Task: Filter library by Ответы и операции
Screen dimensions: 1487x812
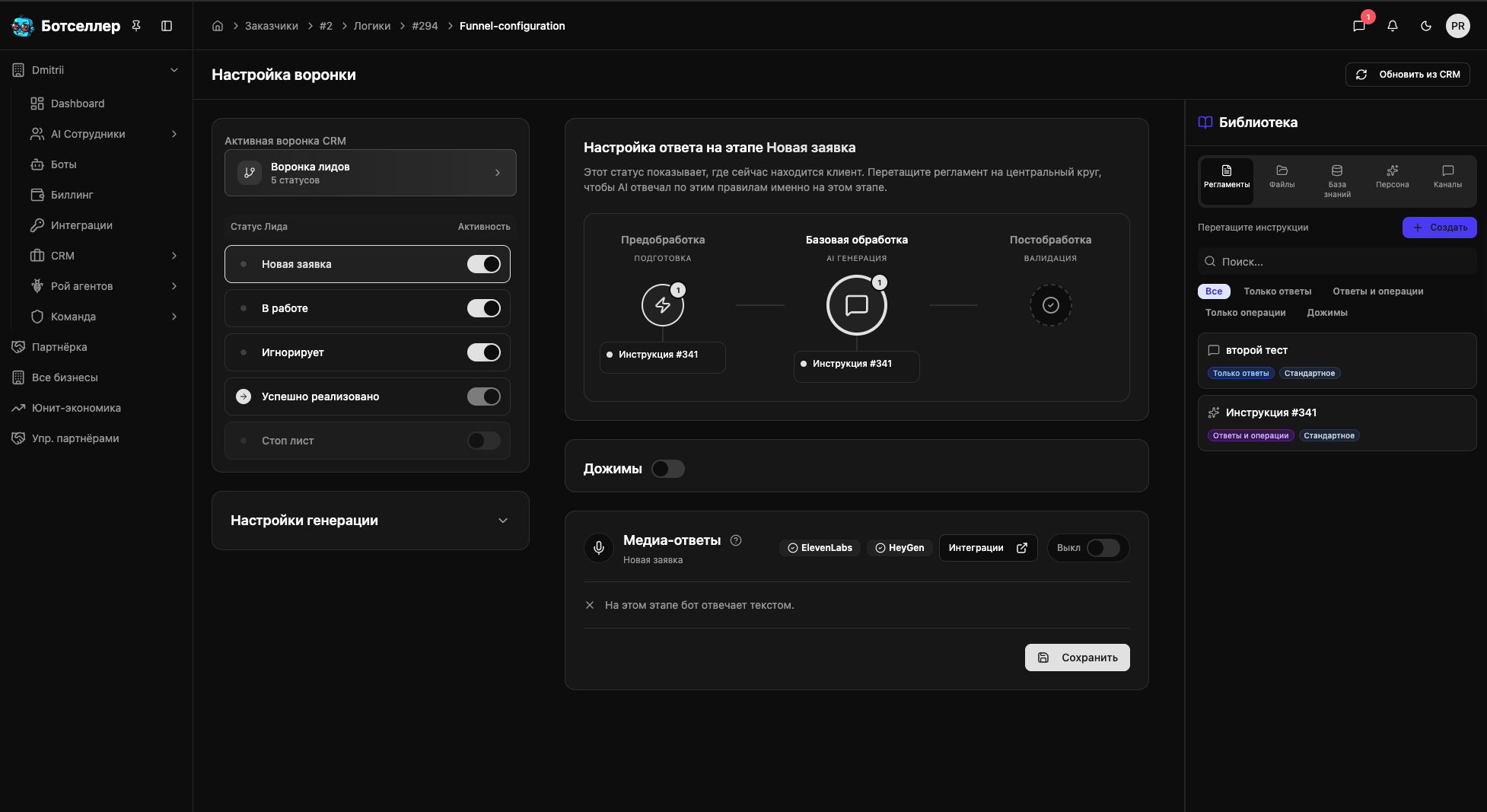Action: click(x=1378, y=291)
